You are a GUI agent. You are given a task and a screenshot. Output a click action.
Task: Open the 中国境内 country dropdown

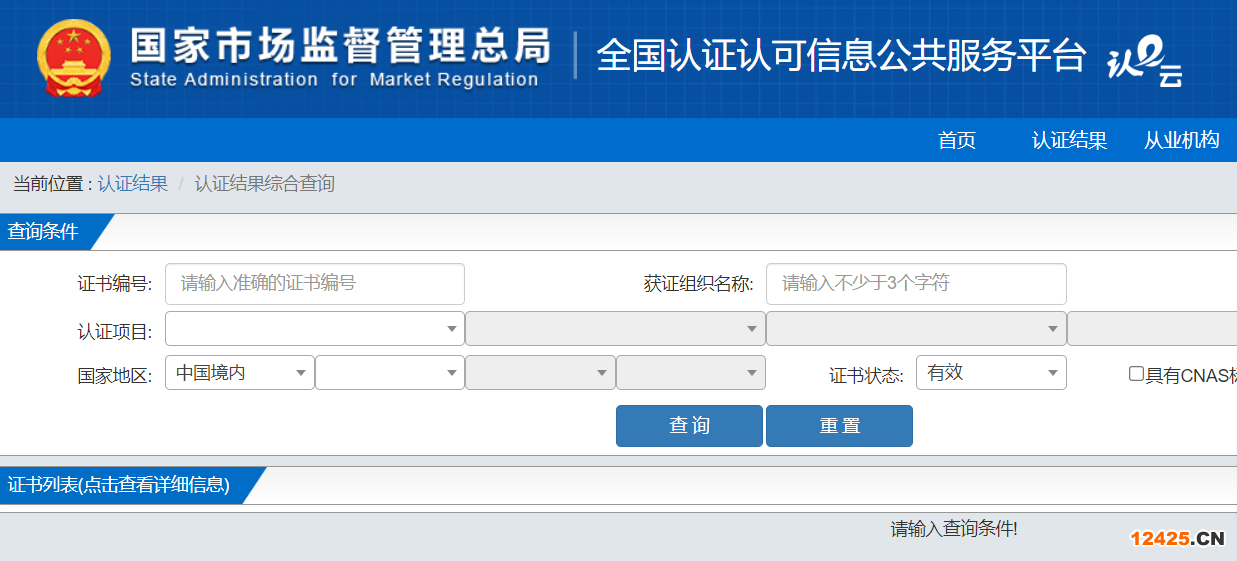(239, 373)
